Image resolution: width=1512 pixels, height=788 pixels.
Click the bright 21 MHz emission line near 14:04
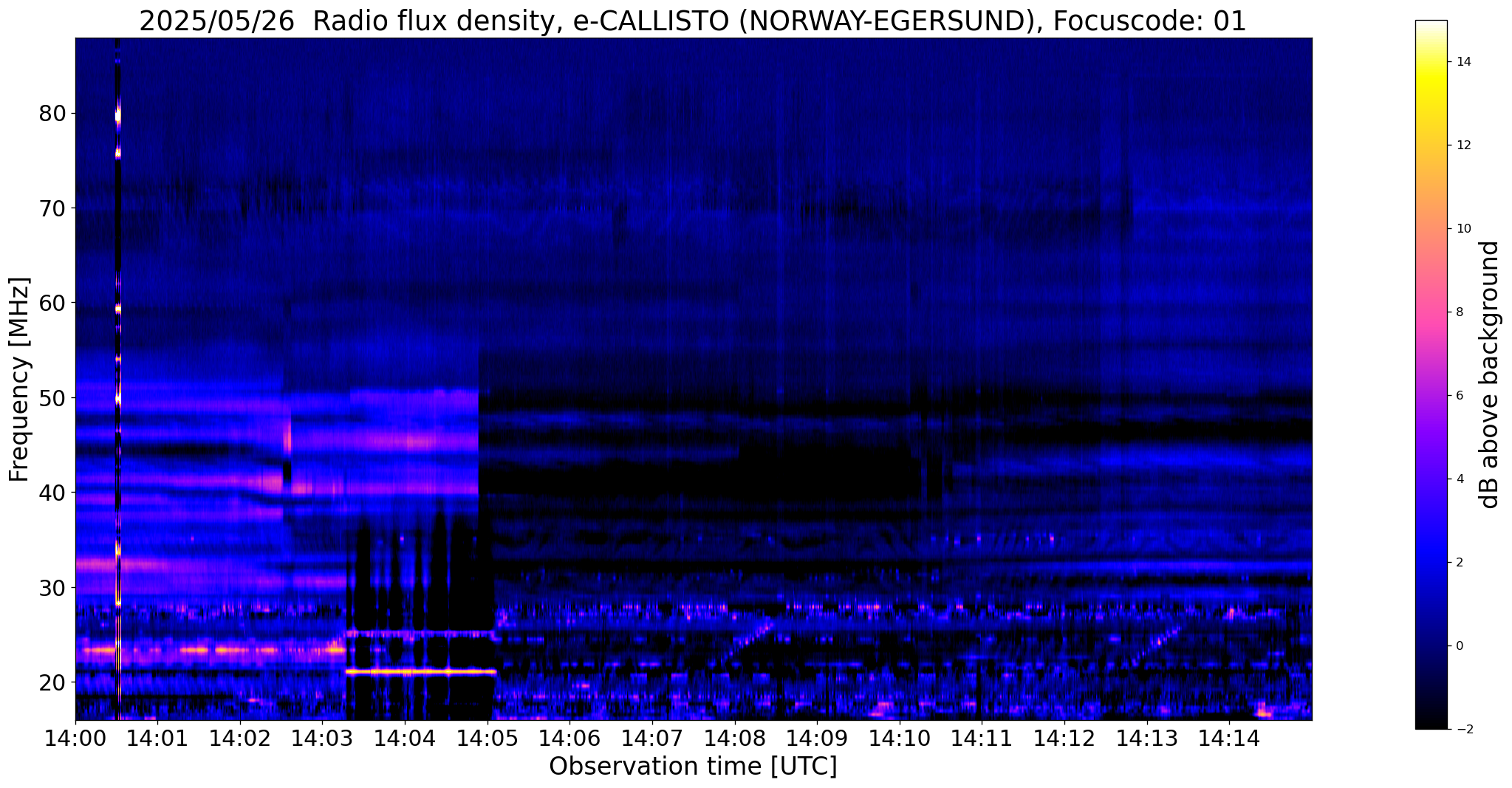click(x=421, y=672)
